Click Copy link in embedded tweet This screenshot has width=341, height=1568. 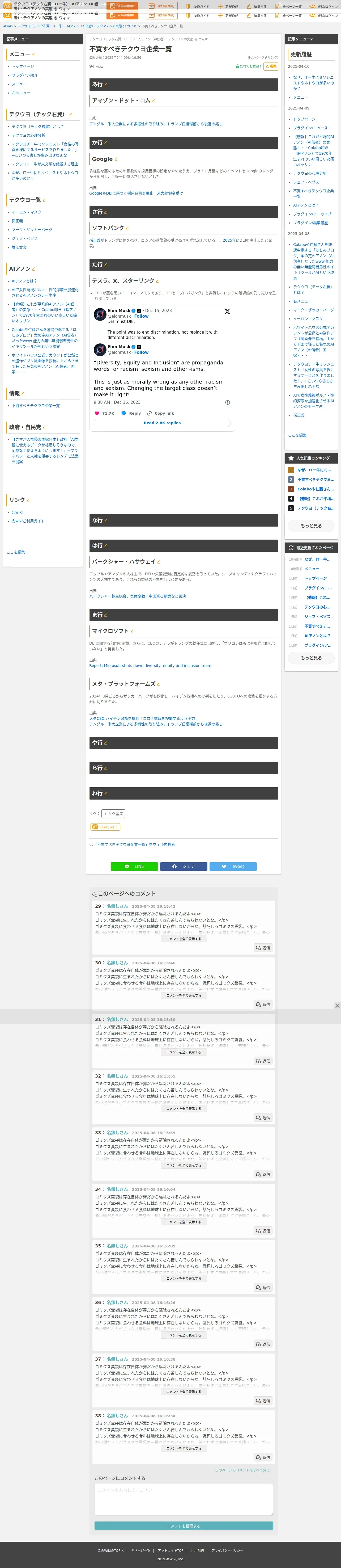click(160, 413)
